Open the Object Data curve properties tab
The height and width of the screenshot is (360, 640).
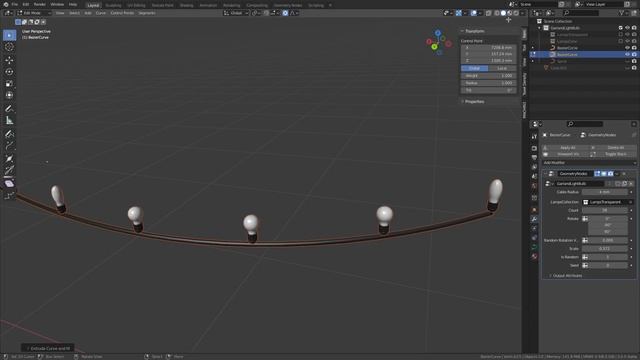pos(534,247)
